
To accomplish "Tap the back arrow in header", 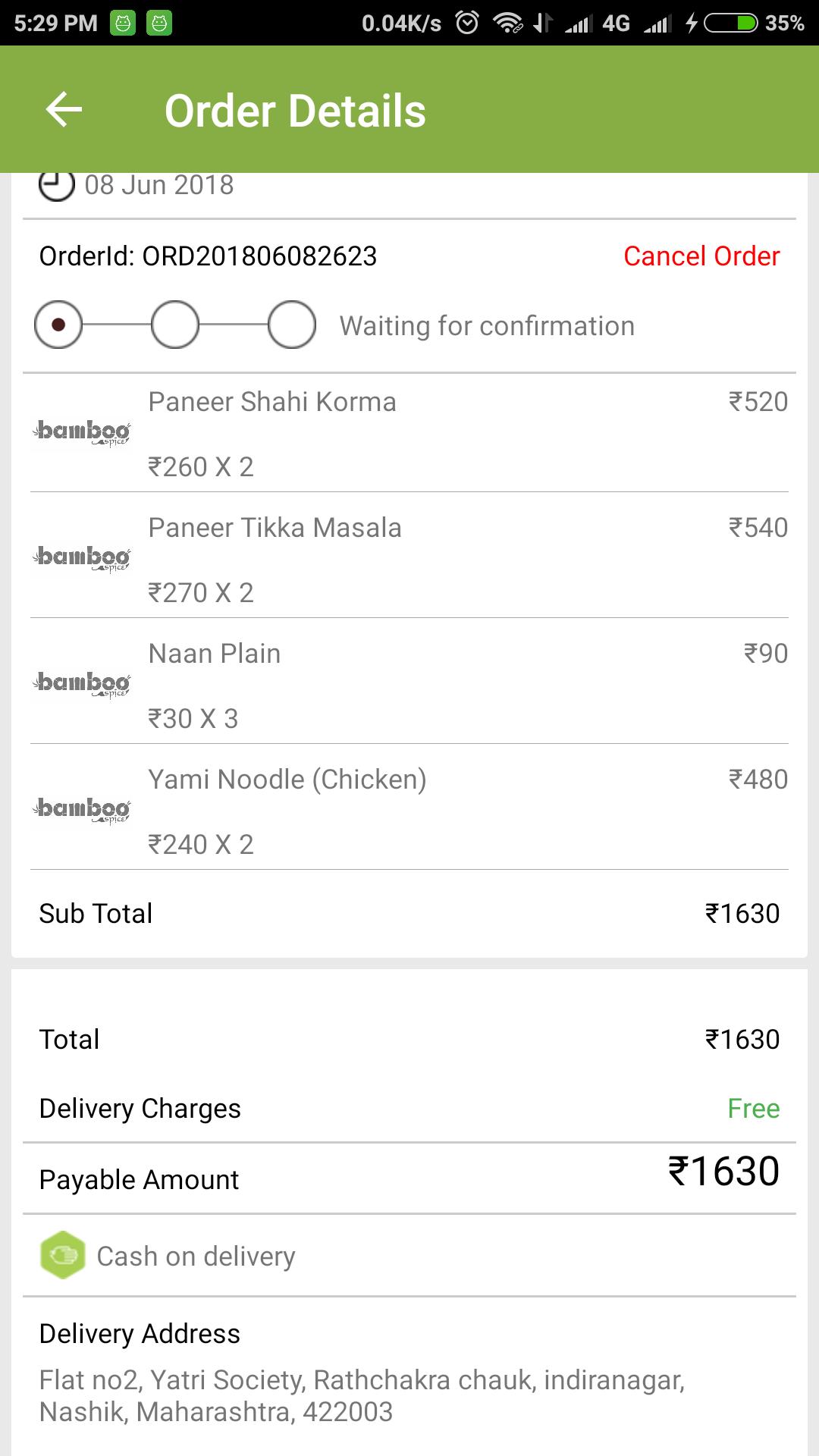I will coord(64,110).
